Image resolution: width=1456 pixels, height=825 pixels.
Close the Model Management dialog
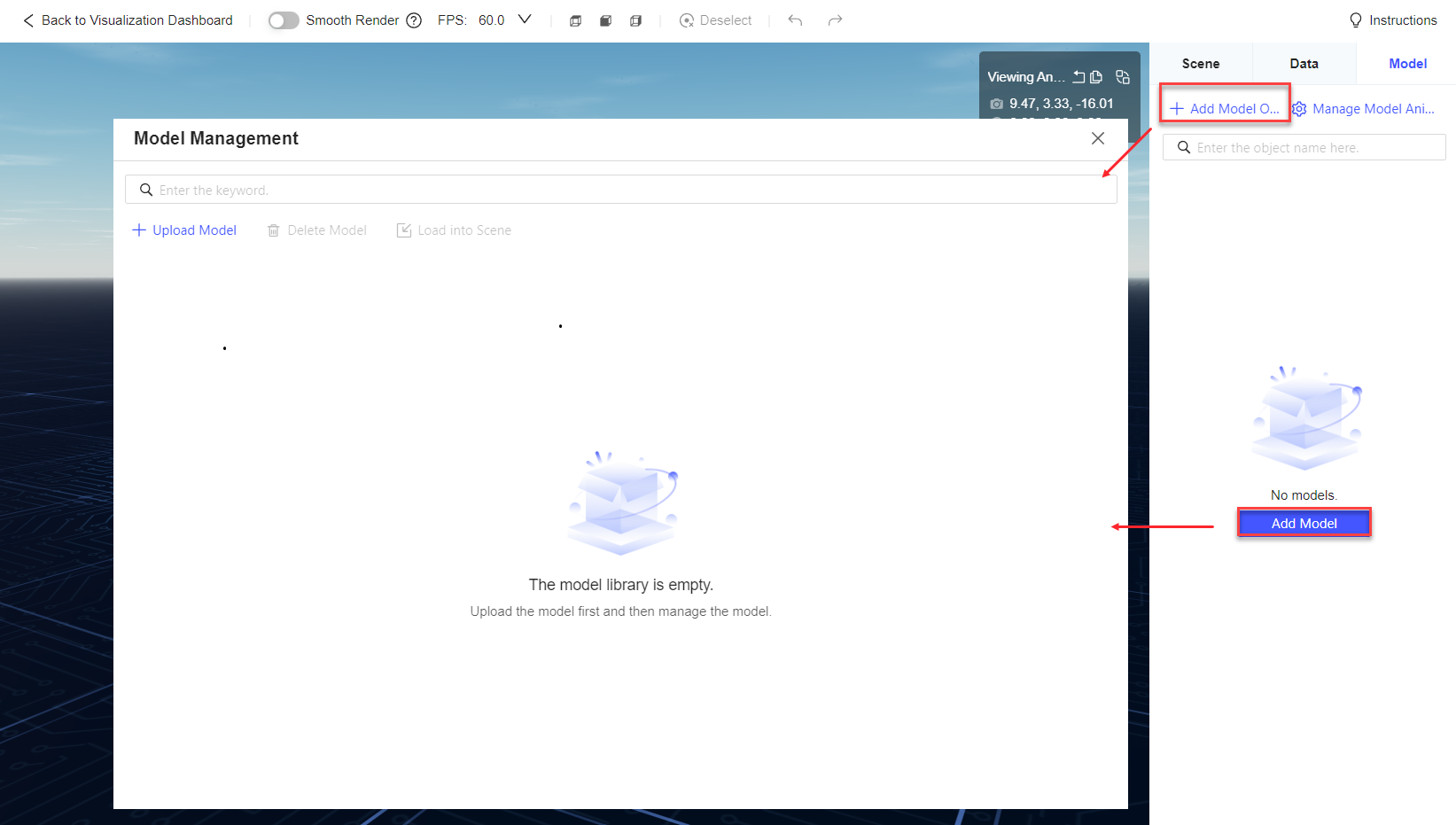[x=1098, y=138]
